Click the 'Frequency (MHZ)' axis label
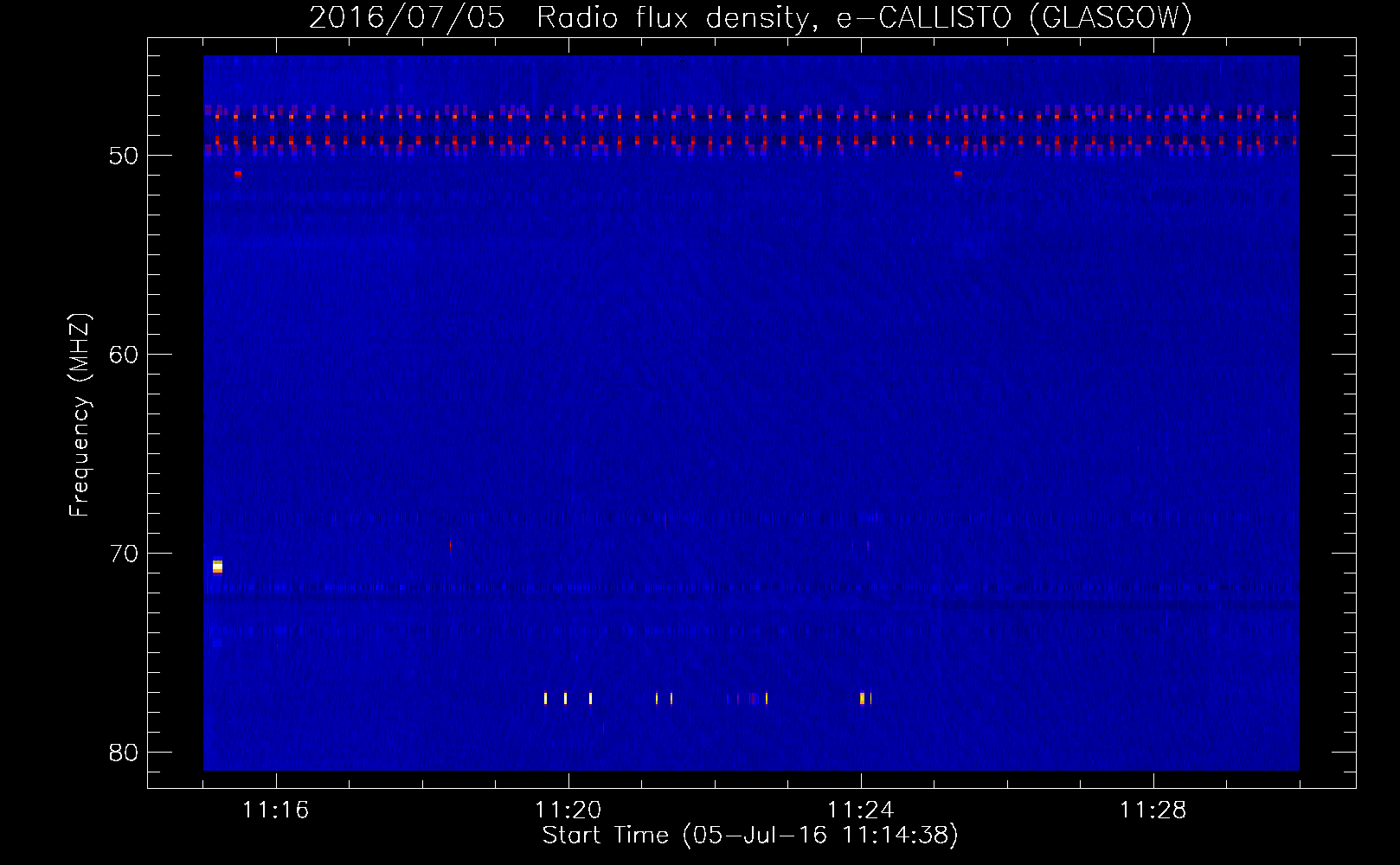1400x865 pixels. [79, 415]
